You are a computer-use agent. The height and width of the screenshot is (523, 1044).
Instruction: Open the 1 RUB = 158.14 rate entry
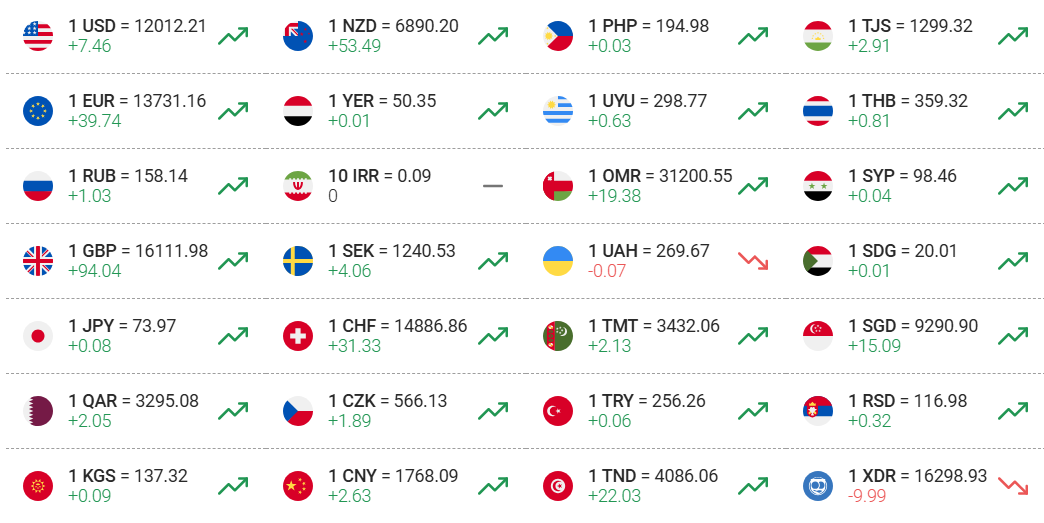coord(128,176)
